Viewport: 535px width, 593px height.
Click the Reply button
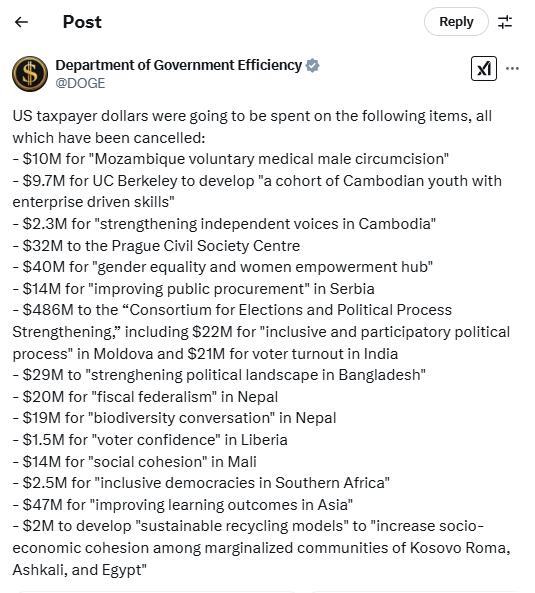pyautogui.click(x=456, y=22)
